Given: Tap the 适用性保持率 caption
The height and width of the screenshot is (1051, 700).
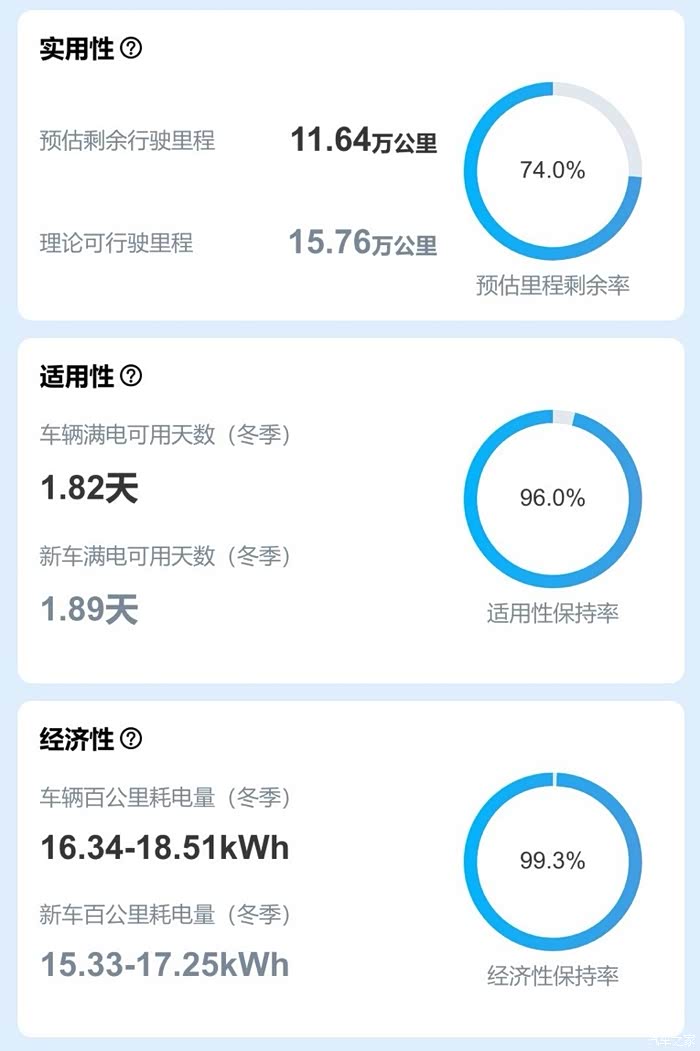Looking at the screenshot, I should (552, 613).
